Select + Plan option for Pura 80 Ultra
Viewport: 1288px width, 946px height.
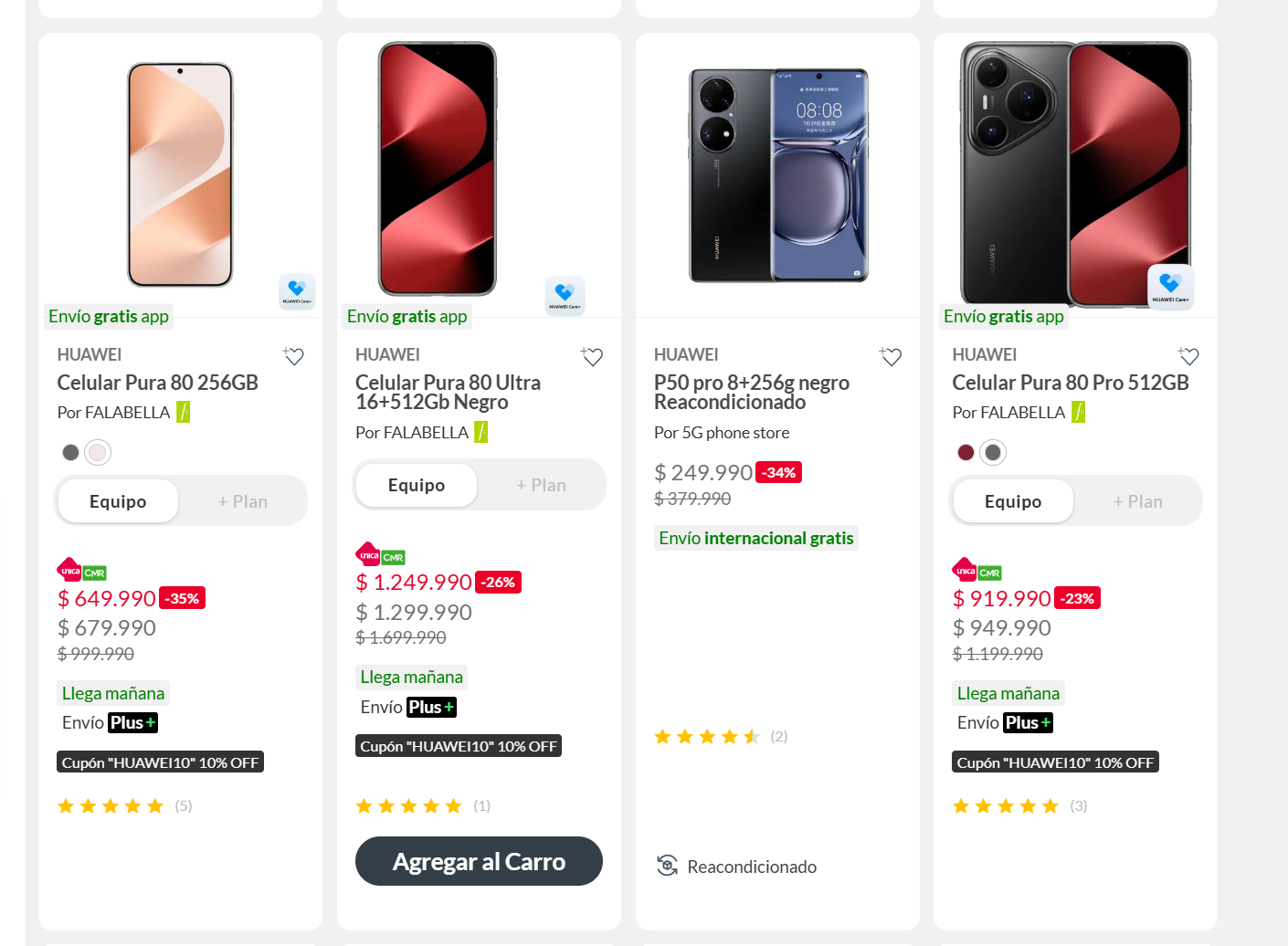click(541, 485)
